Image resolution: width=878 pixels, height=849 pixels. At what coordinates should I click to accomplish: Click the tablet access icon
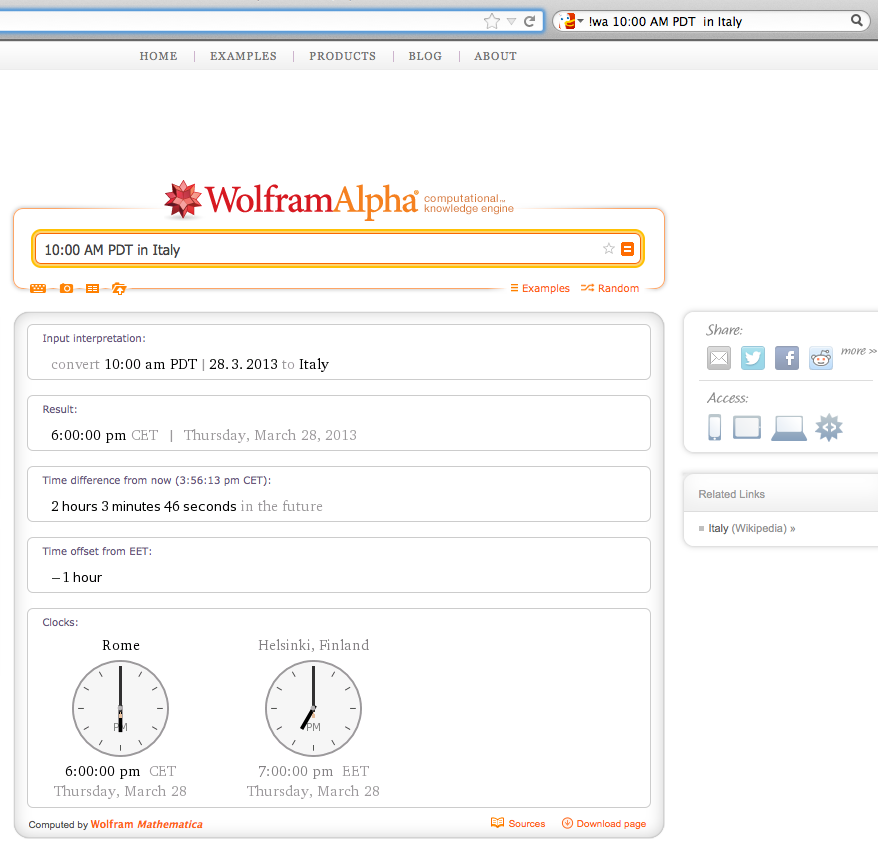[747, 427]
